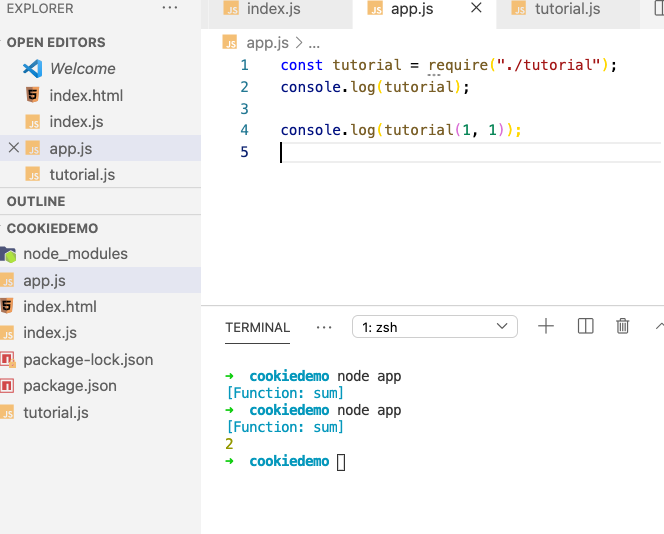Viewport: 664px width, 534px height.
Task: Click terminal output value 2
Action: tap(230, 444)
